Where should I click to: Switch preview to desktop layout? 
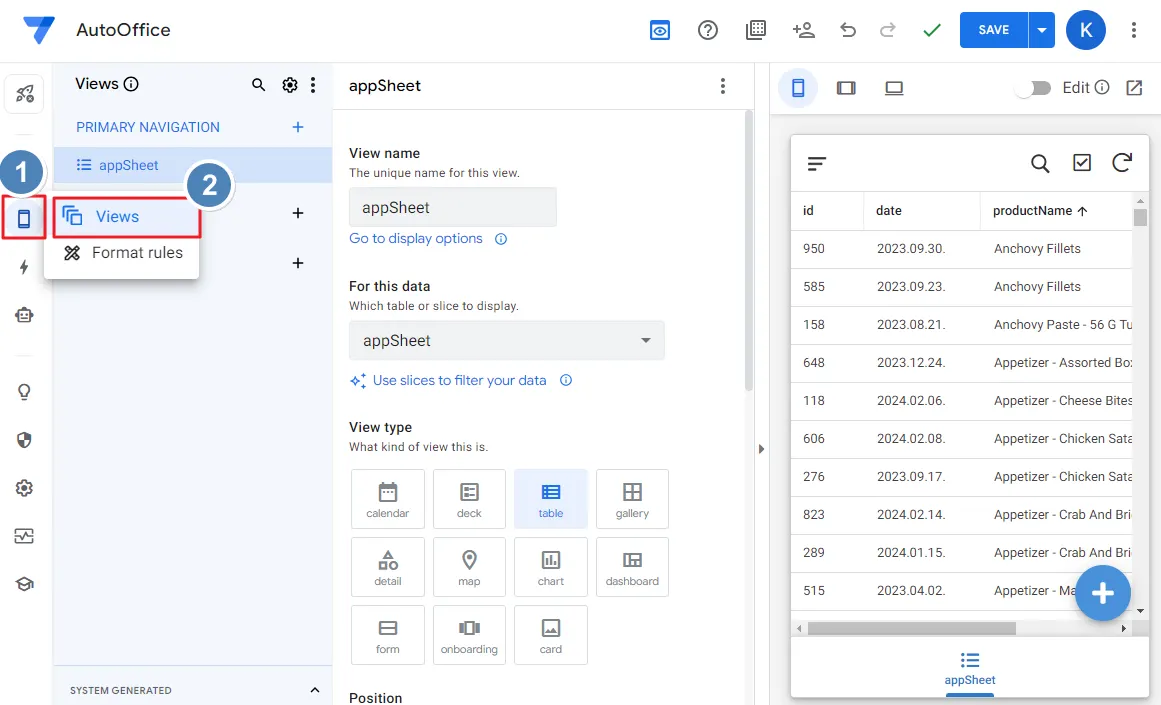pos(894,88)
